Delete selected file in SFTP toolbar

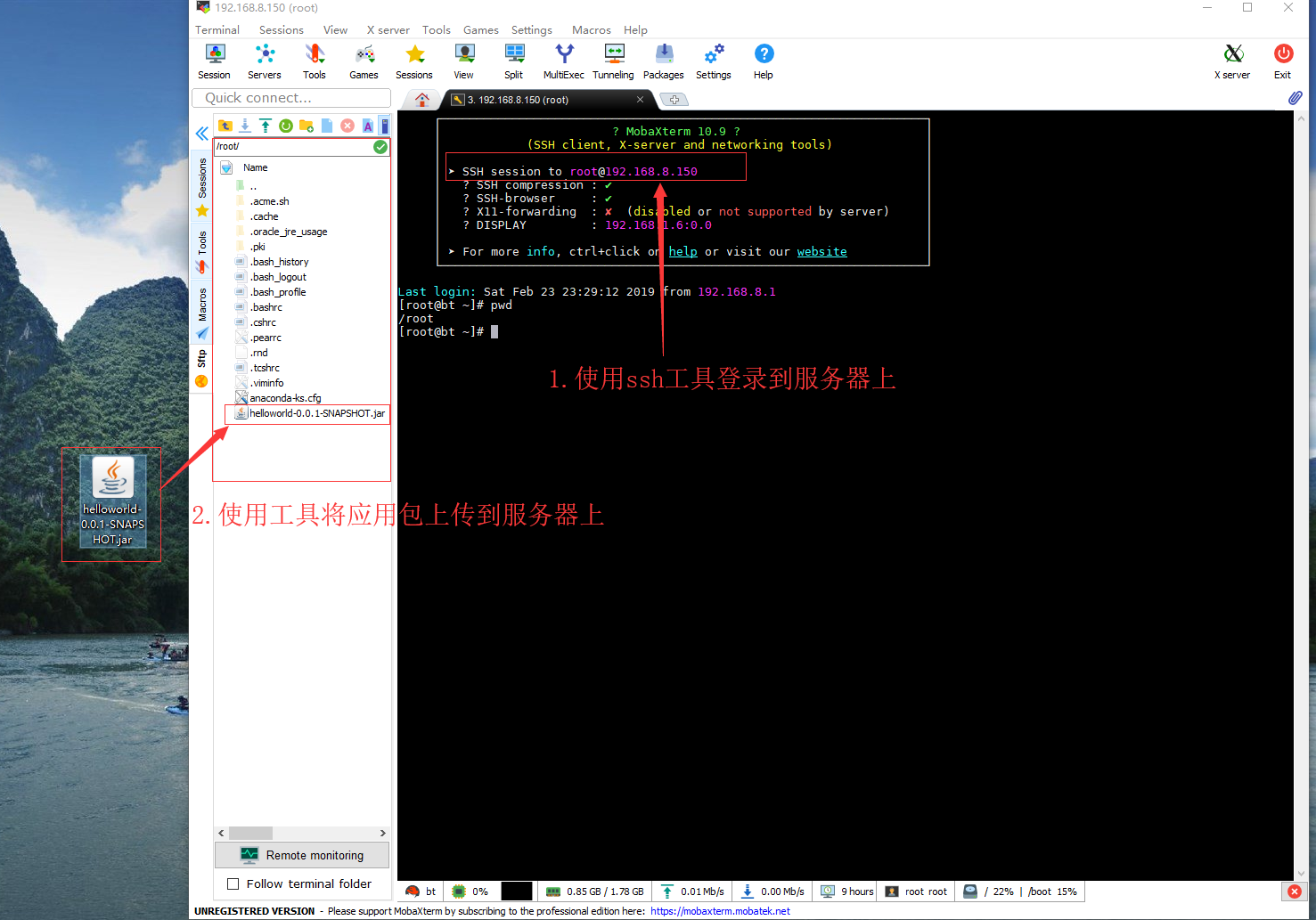pyautogui.click(x=347, y=126)
